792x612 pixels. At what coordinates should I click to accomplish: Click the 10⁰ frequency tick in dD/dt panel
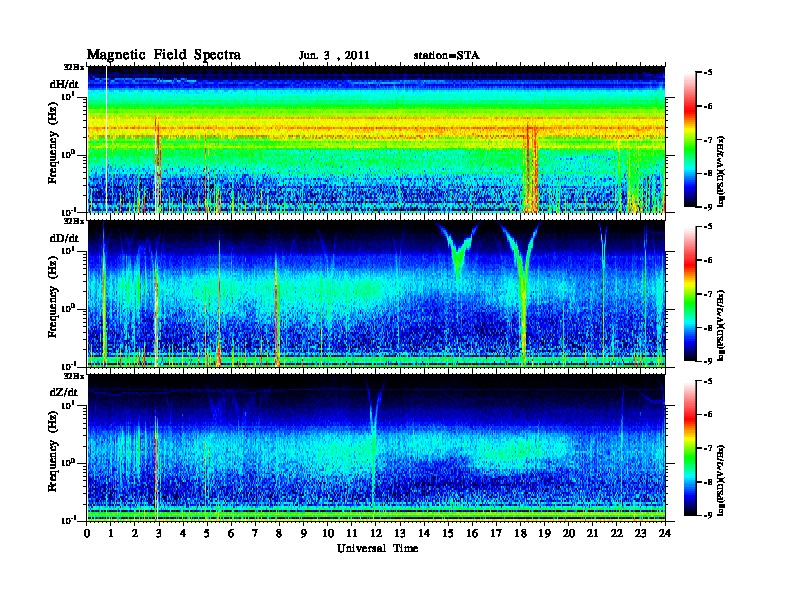69,308
